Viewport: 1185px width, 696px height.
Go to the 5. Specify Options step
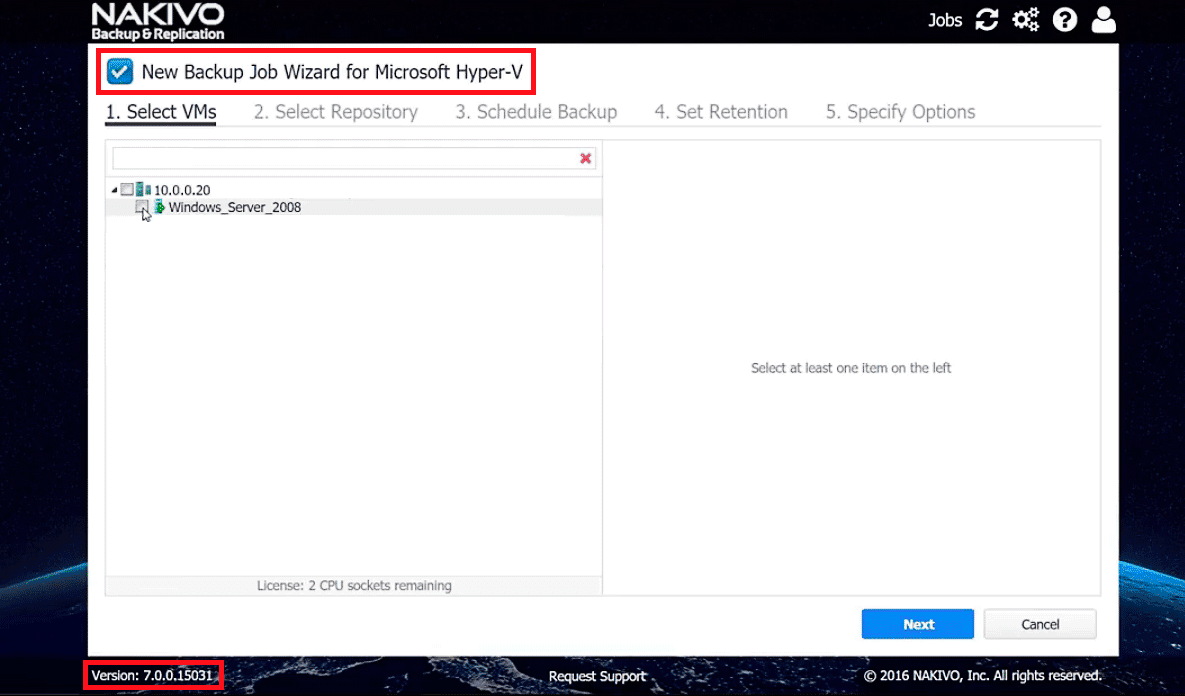tap(900, 112)
